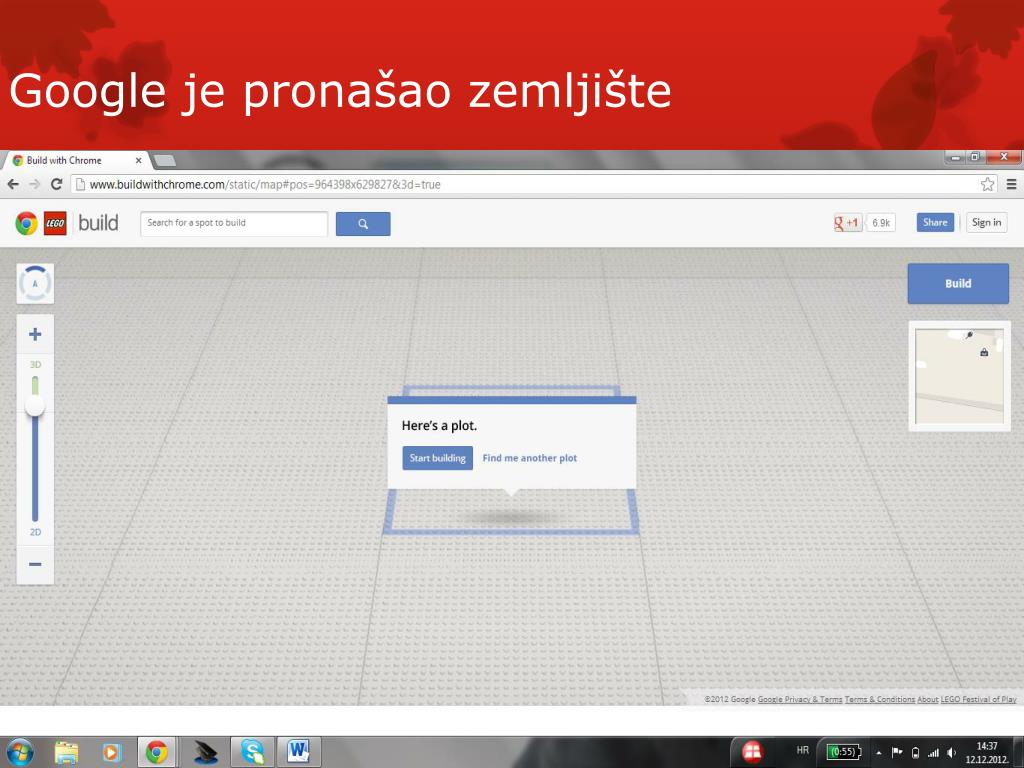This screenshot has width=1024, height=768.
Task: Open the About link in footer
Action: click(927, 699)
